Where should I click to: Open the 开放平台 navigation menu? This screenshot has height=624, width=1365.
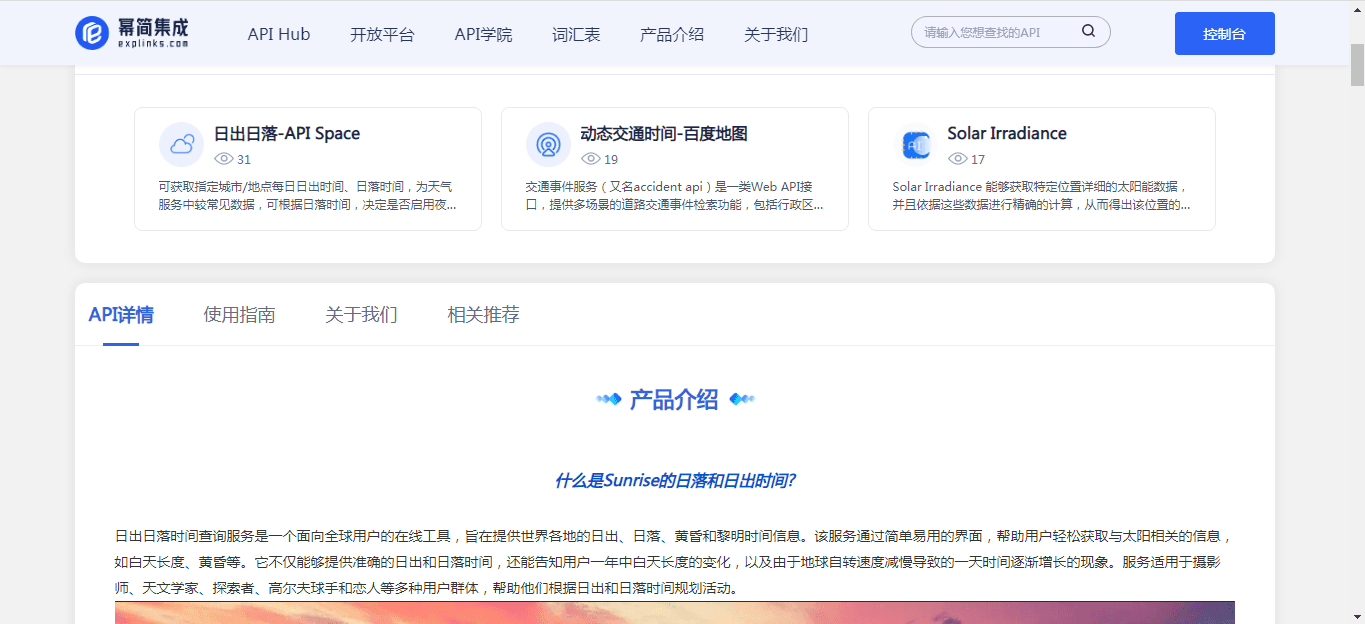[x=382, y=34]
